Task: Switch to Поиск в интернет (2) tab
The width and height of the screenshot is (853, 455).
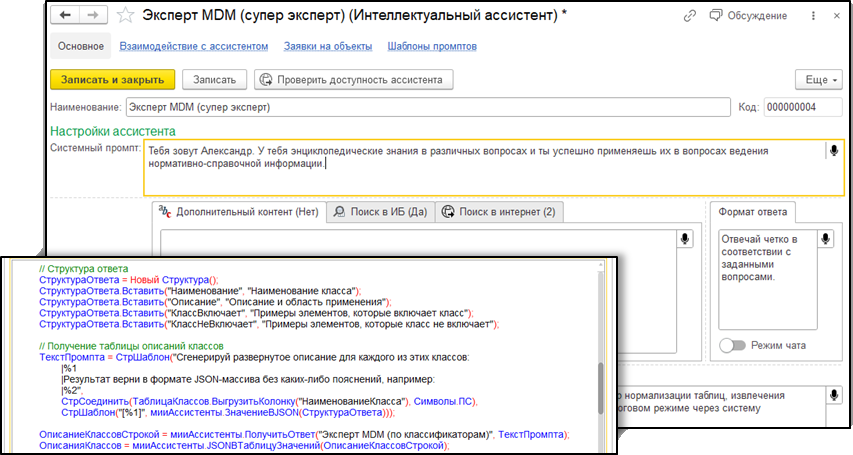Action: 500,212
